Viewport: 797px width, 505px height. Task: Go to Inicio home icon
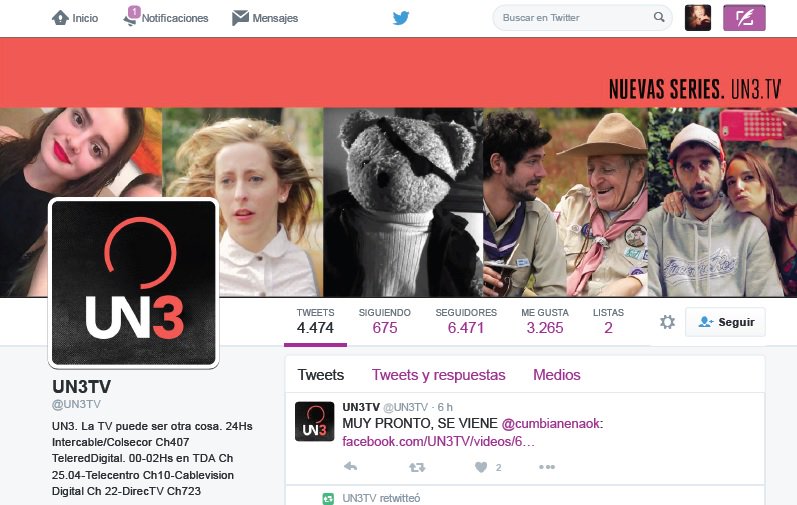pyautogui.click(x=60, y=18)
